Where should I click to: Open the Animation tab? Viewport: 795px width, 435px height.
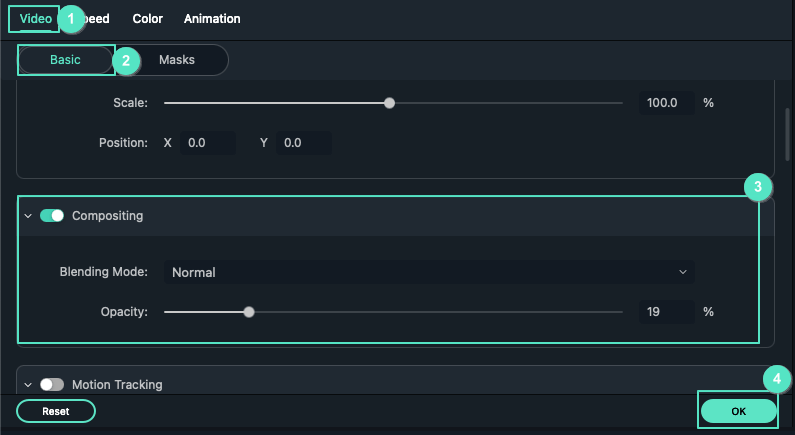(212, 19)
